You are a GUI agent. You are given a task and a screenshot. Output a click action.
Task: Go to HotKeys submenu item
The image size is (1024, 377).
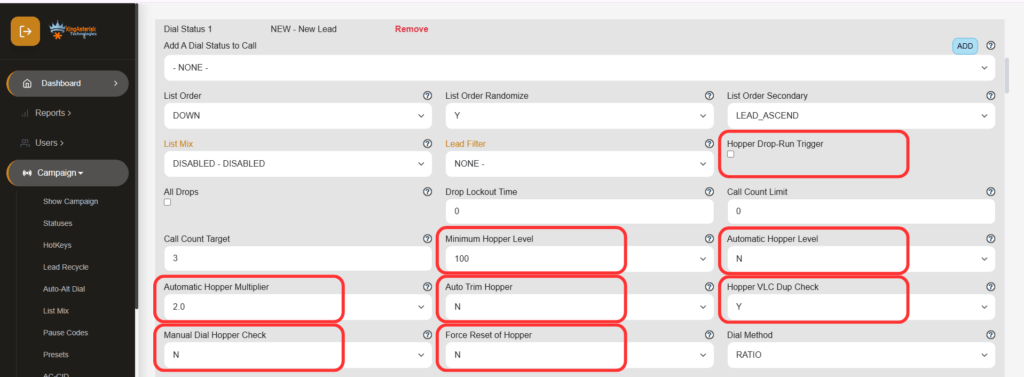tap(57, 245)
